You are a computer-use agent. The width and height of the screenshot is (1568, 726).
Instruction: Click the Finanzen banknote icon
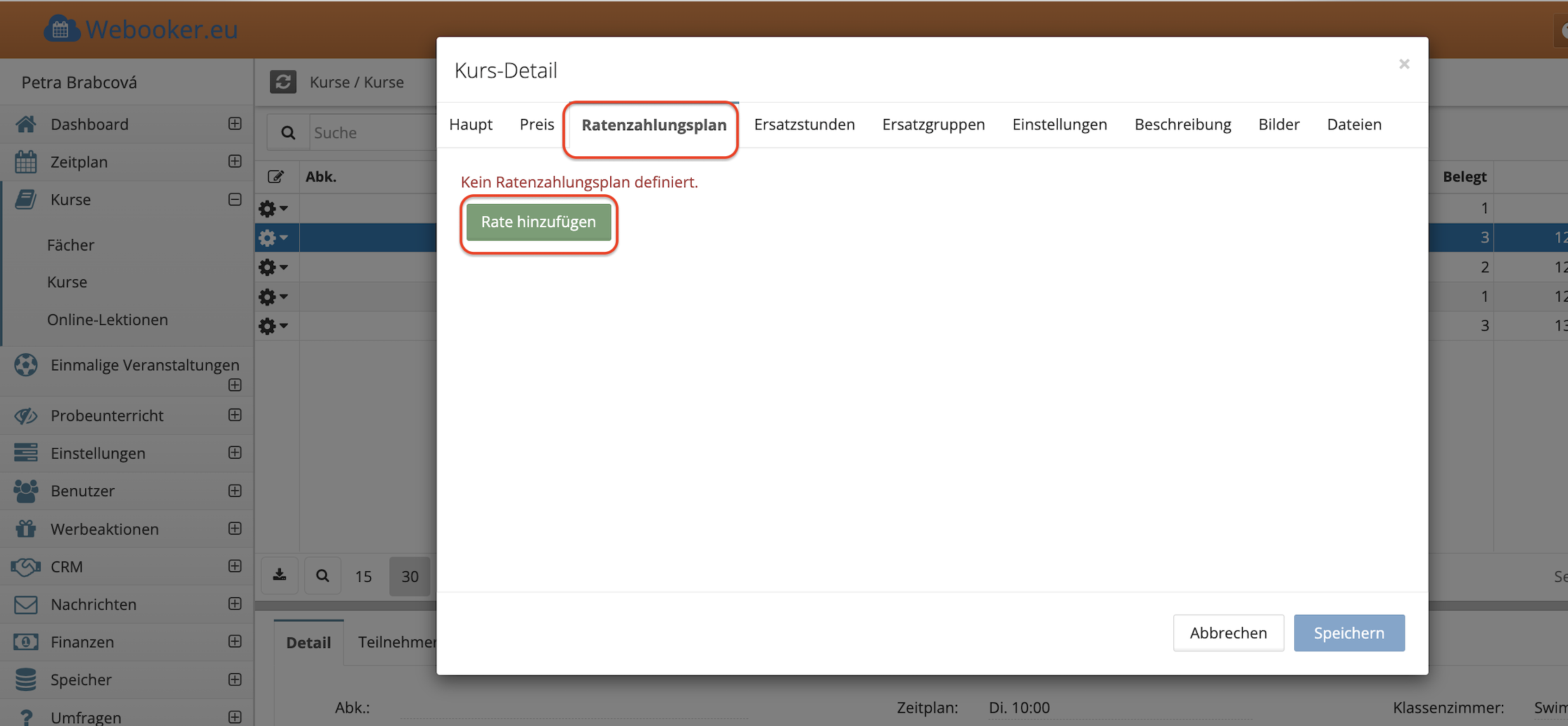click(26, 642)
